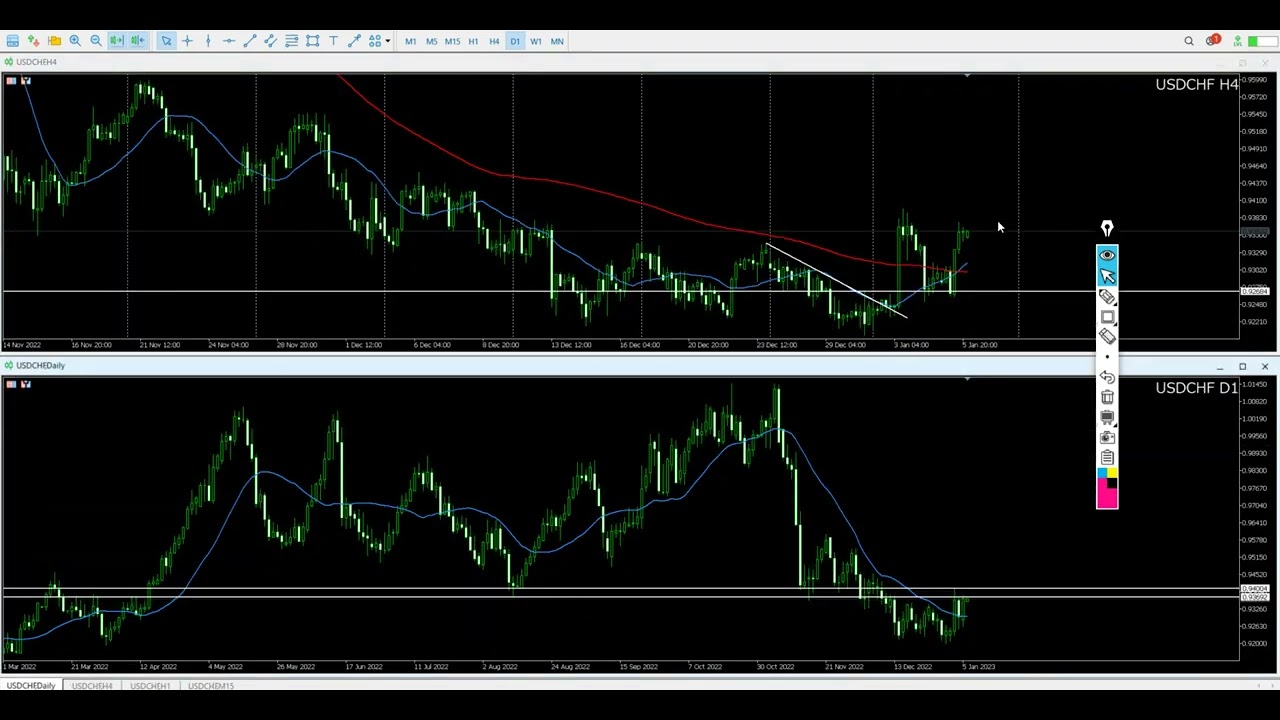Image resolution: width=1280 pixels, height=720 pixels.
Task: Select the W1 timeframe button
Action: 536,41
